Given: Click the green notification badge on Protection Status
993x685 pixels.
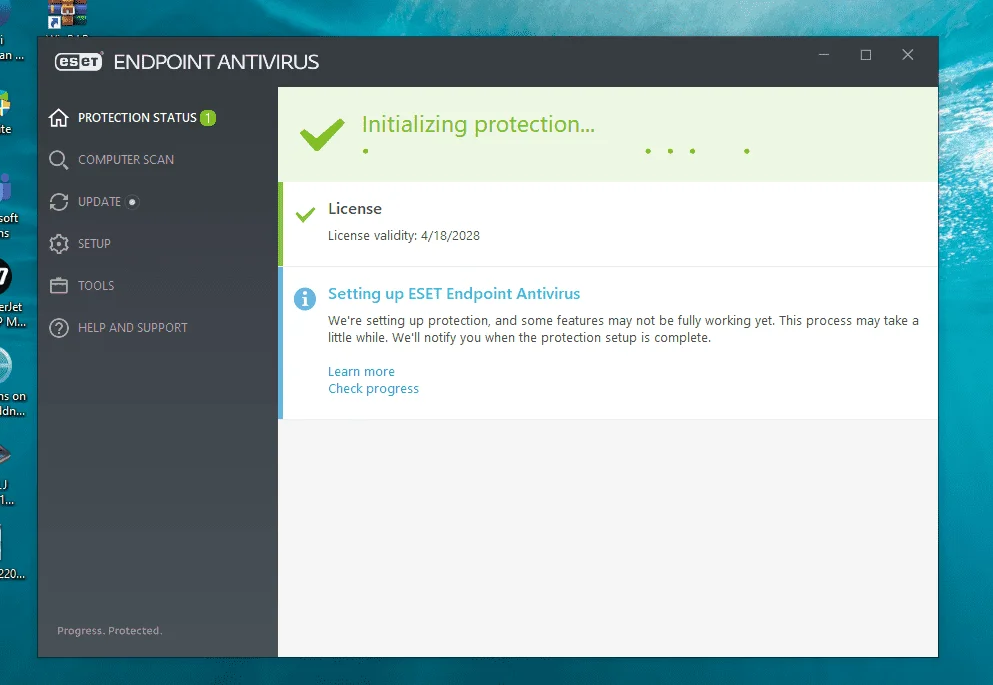Looking at the screenshot, I should coord(208,118).
